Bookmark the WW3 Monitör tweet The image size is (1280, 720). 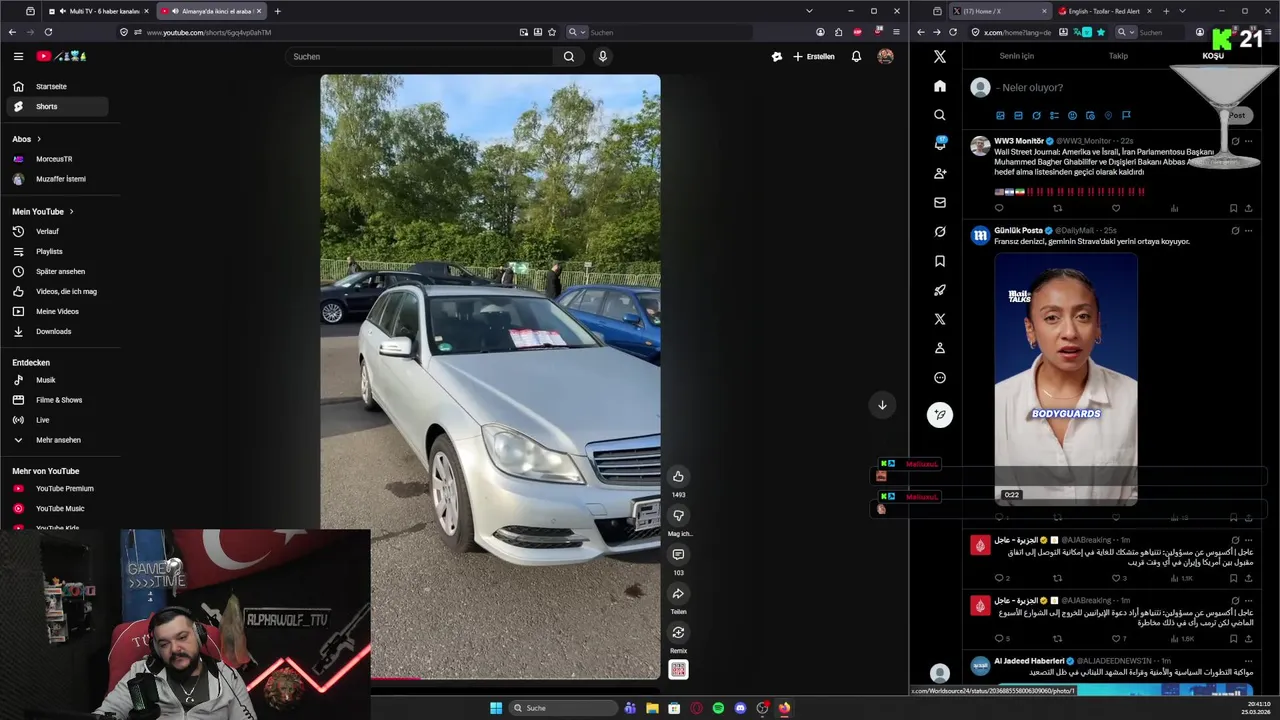point(1233,208)
